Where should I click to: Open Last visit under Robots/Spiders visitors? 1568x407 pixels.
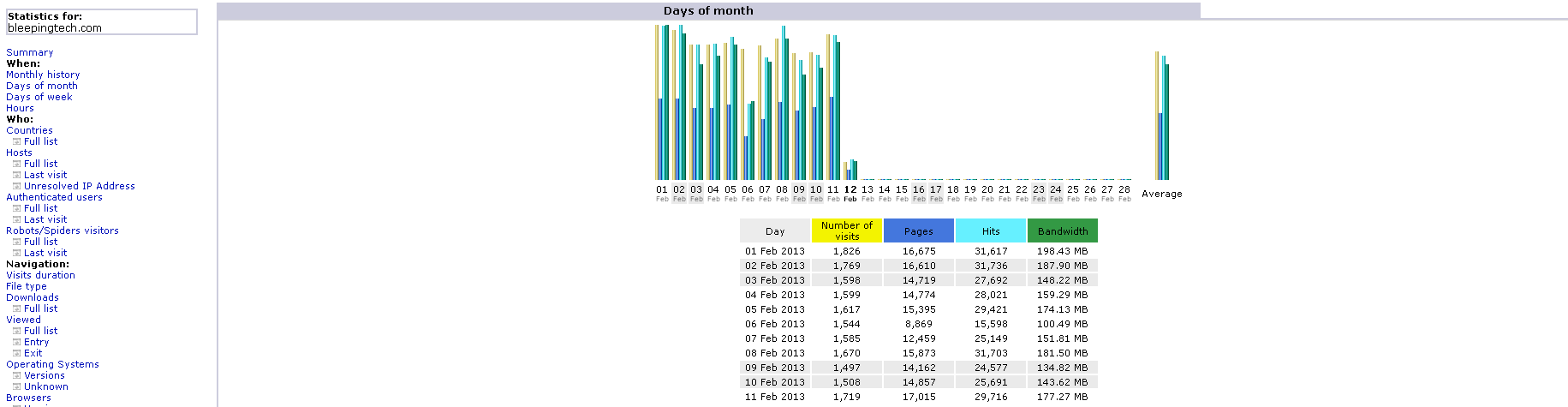coord(45,253)
